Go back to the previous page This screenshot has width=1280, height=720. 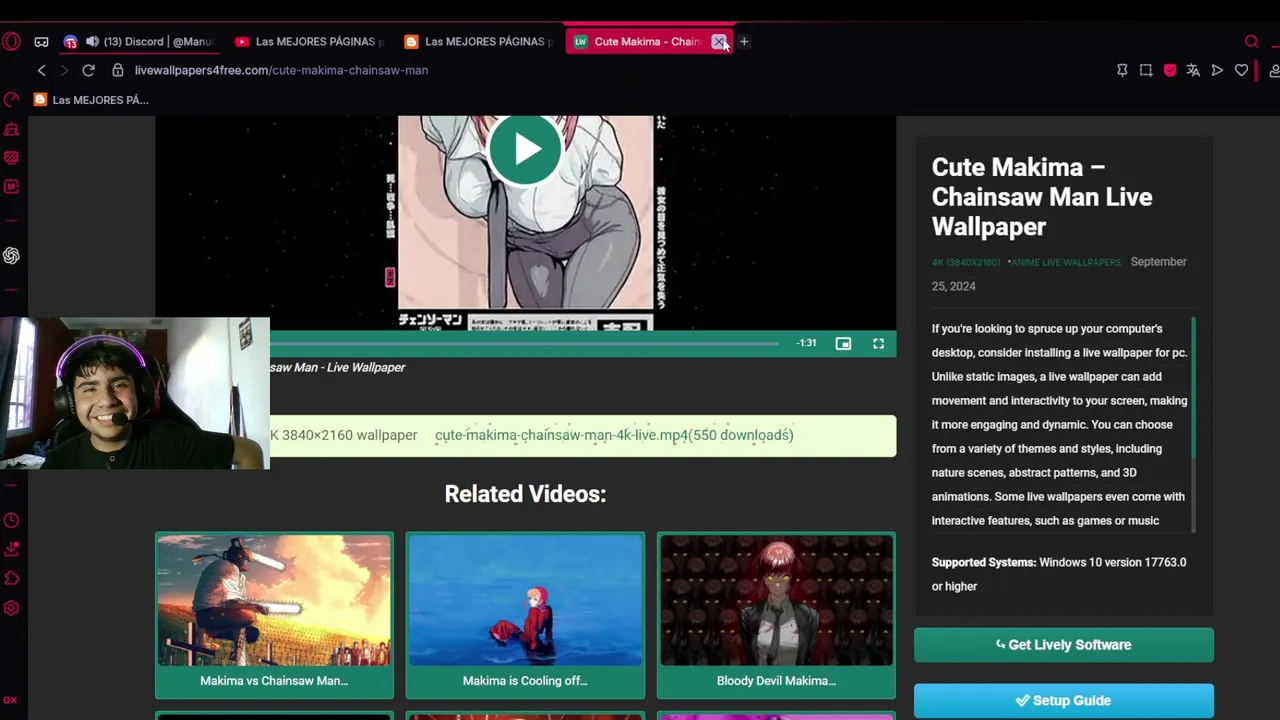[x=41, y=70]
